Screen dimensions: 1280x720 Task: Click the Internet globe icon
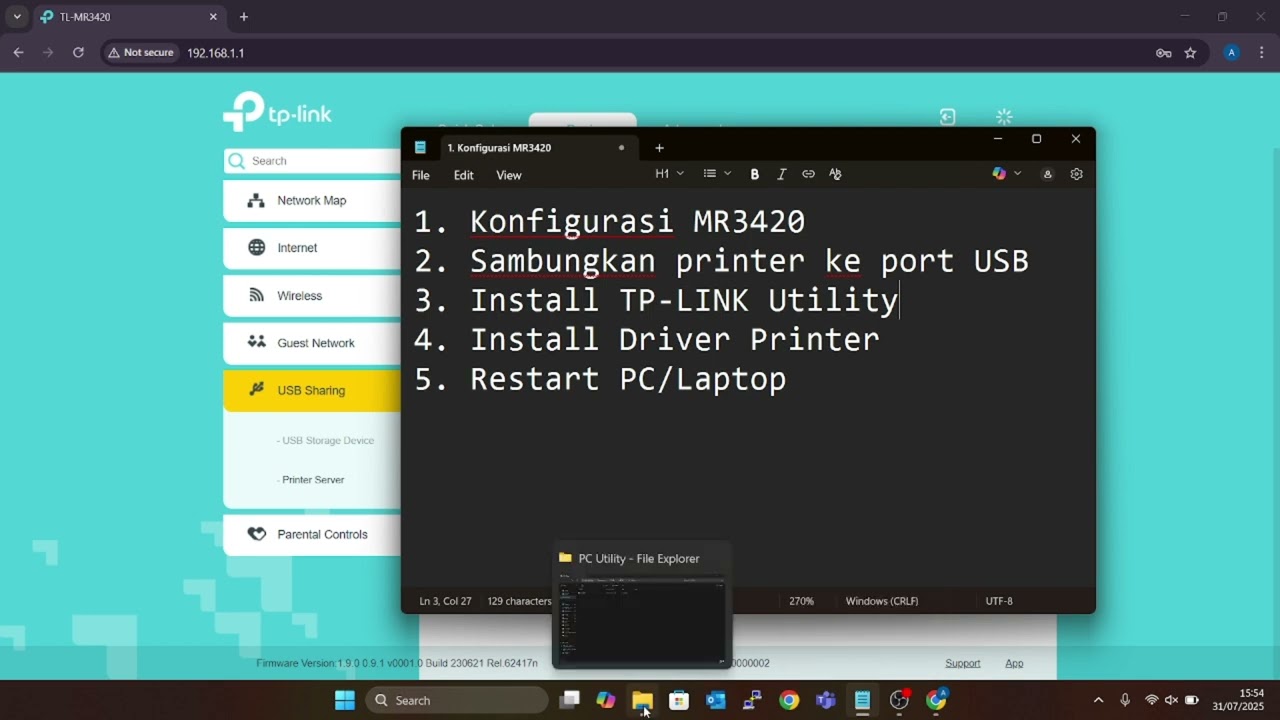pyautogui.click(x=257, y=247)
